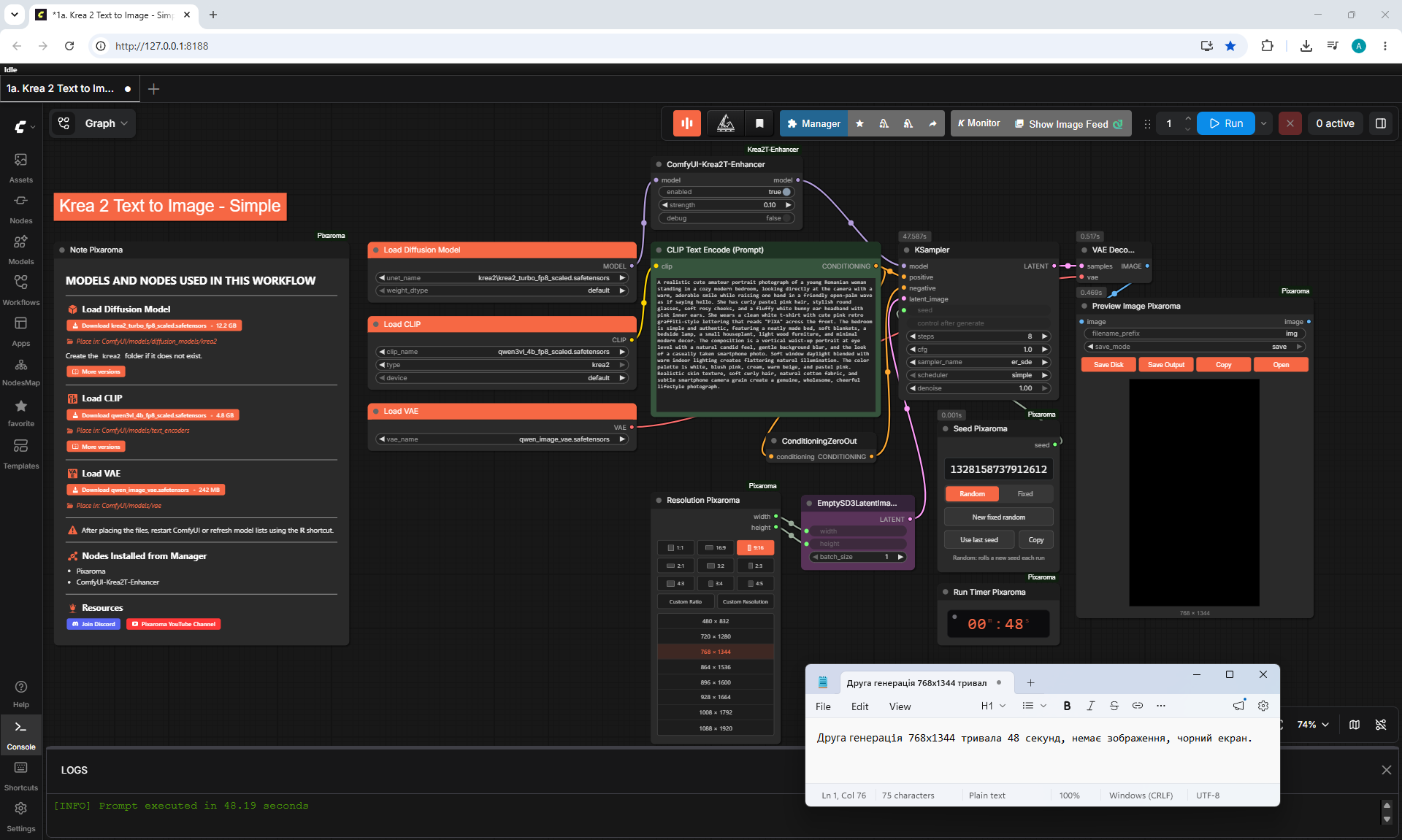Open the Manager button
Image resolution: width=1402 pixels, height=840 pixels.
(813, 123)
